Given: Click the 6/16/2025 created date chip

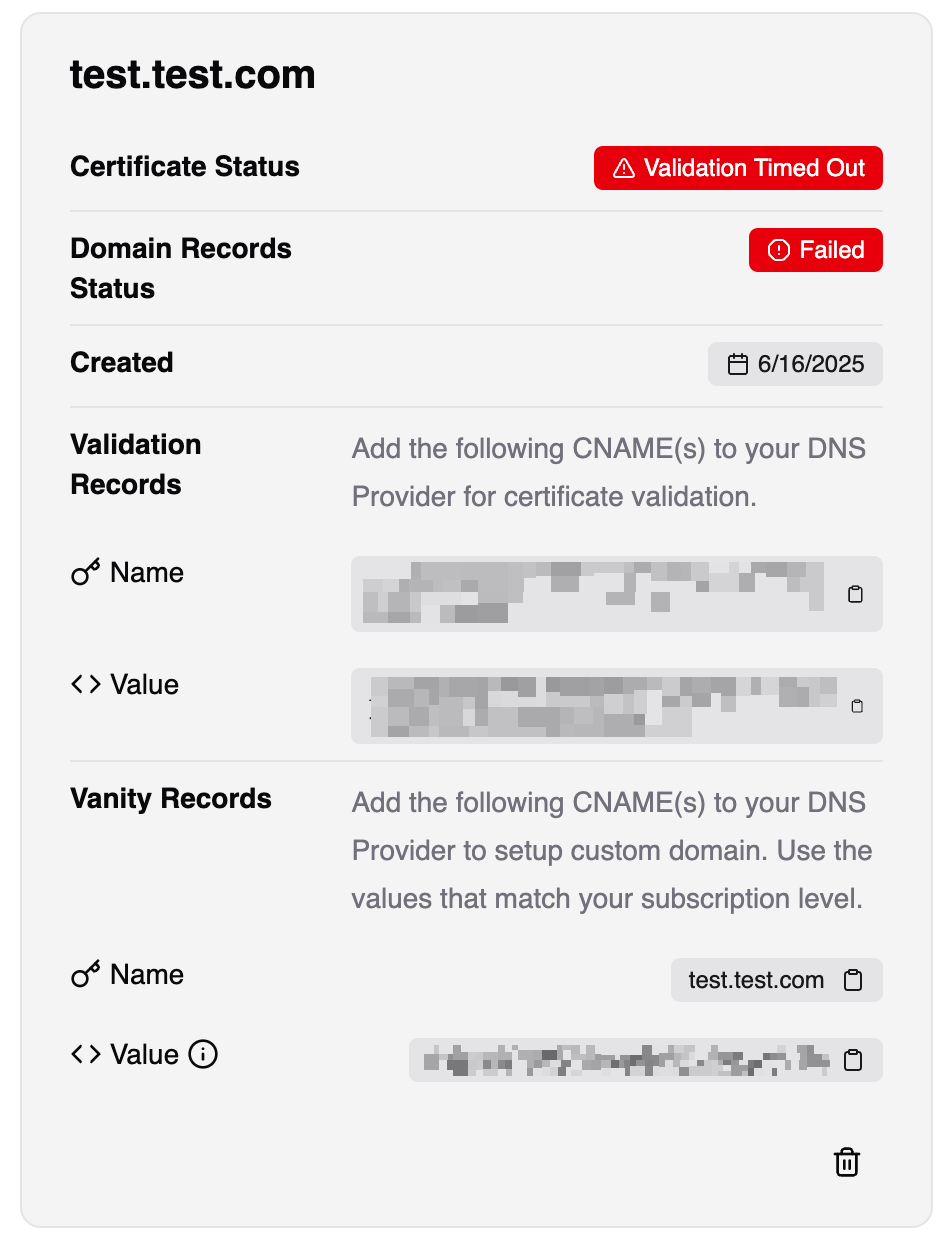Looking at the screenshot, I should (795, 364).
